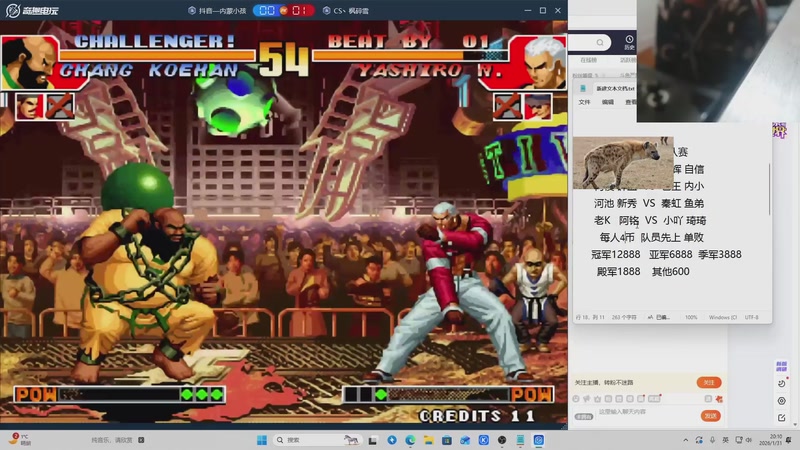
Task: Open the 文件 menu in Notepad
Action: pyautogui.click(x=584, y=102)
